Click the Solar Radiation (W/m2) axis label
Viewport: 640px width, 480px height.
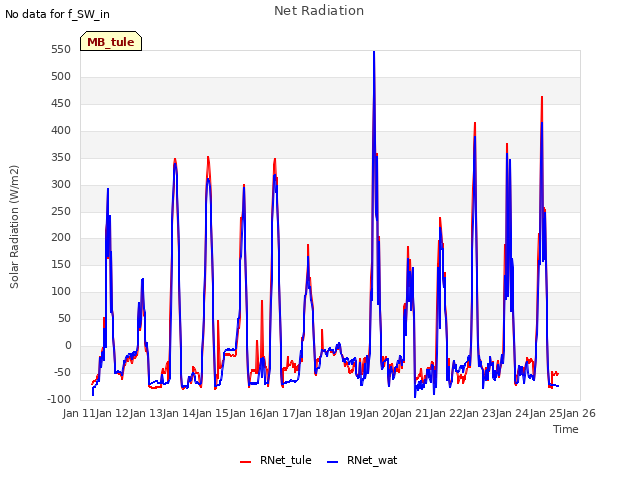pos(14,227)
